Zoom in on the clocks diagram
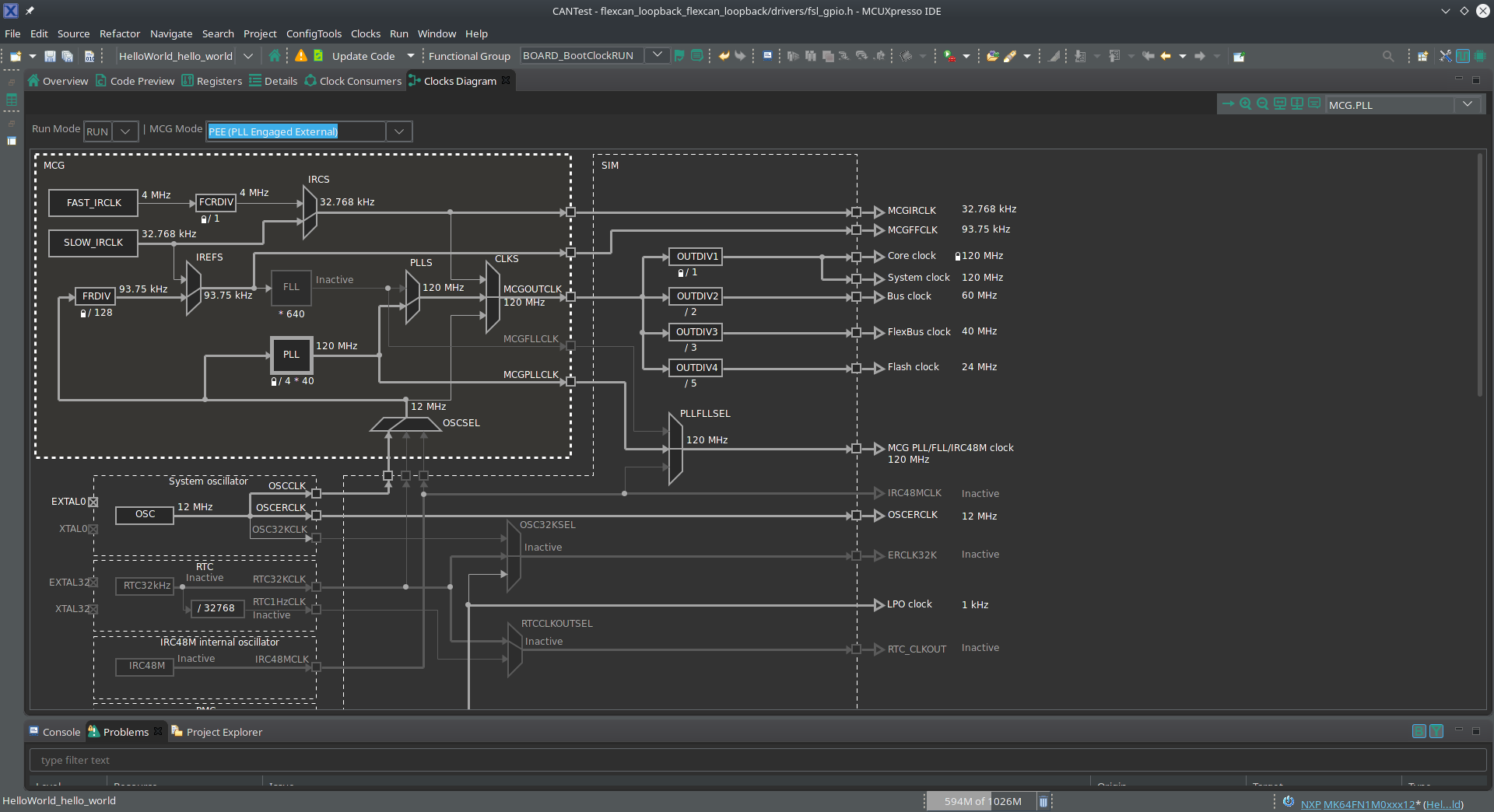This screenshot has width=1494, height=812. [1245, 104]
